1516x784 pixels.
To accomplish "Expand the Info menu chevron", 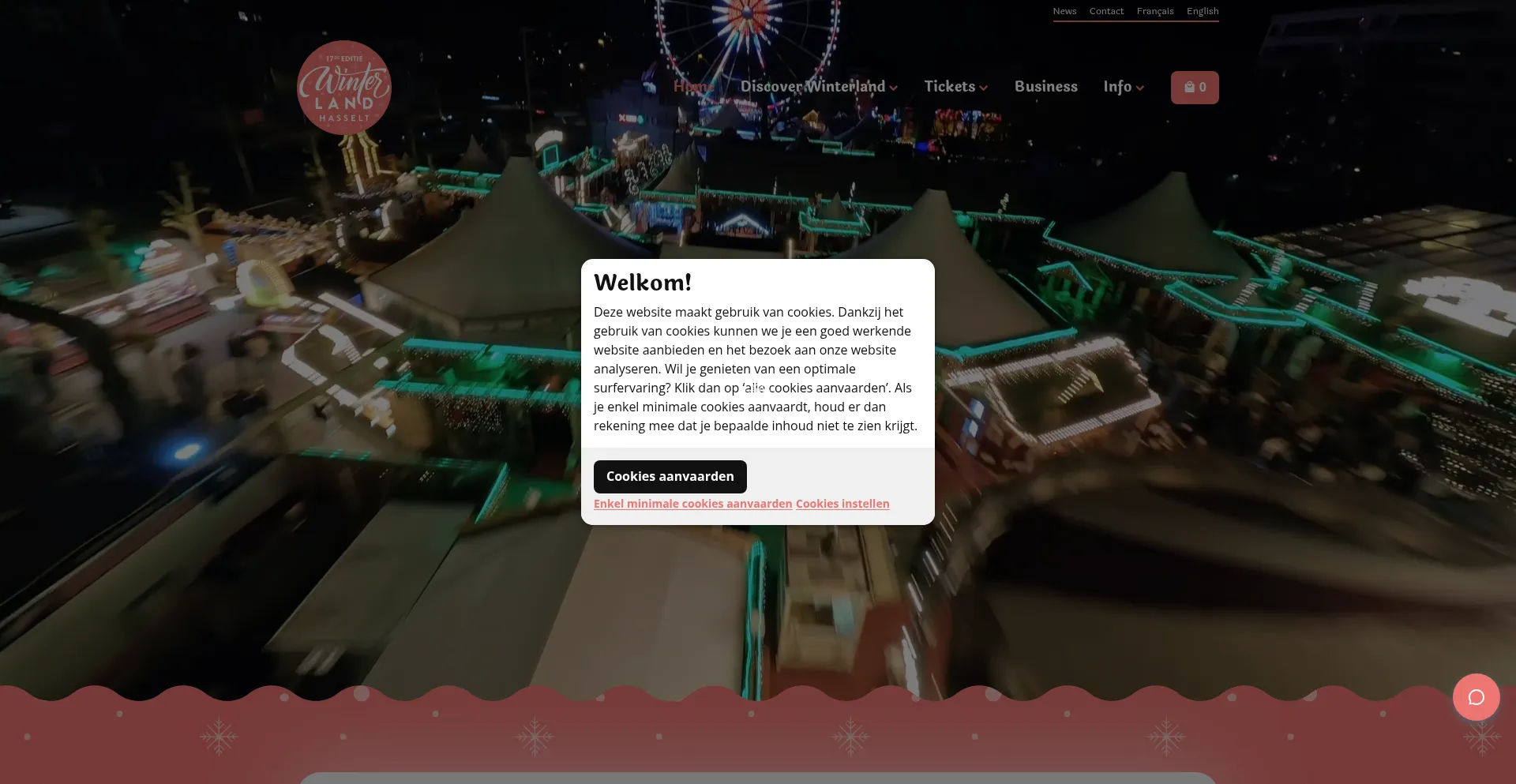I will pyautogui.click(x=1140, y=88).
